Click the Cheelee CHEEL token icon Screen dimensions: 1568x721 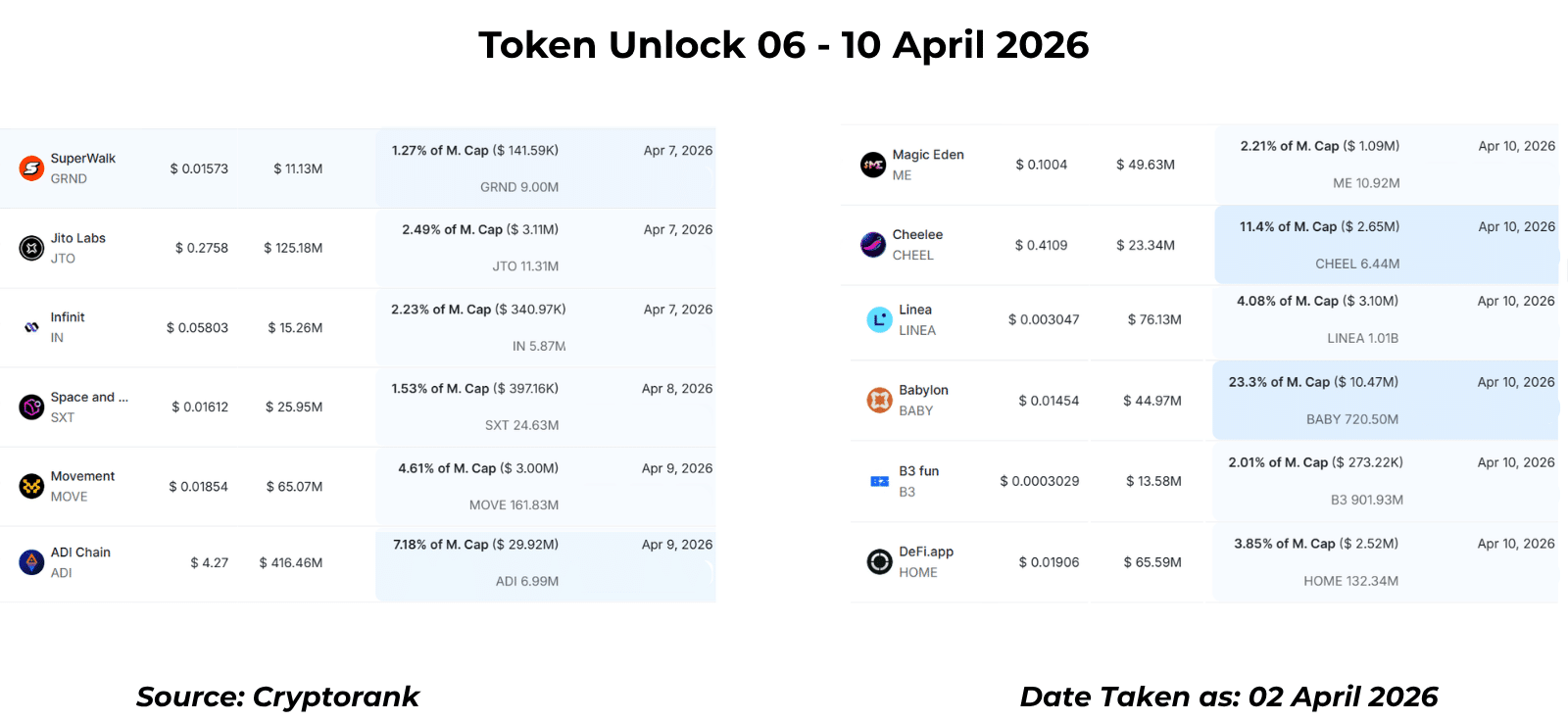tap(873, 245)
